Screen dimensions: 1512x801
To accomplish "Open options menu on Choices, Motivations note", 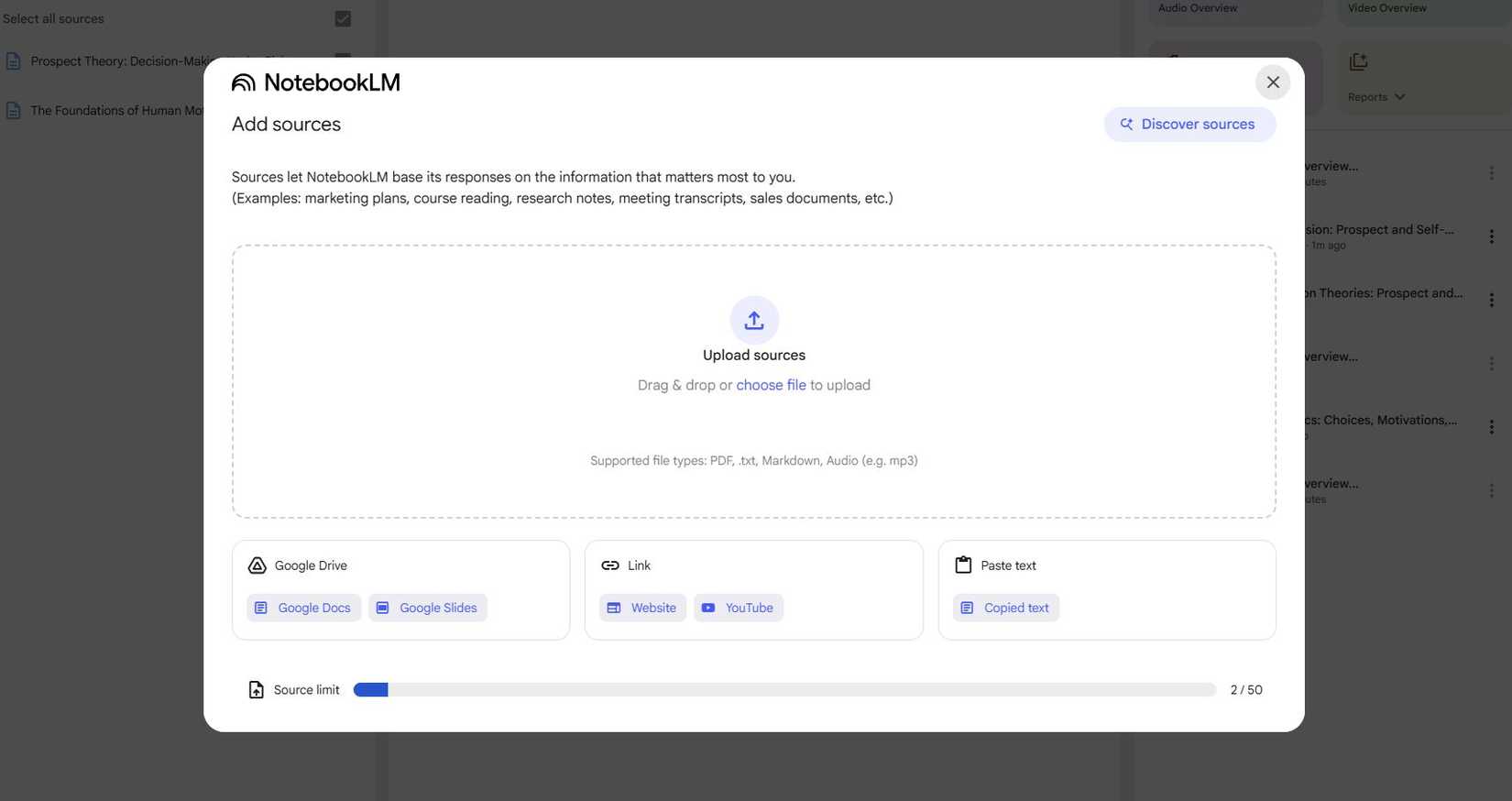I will (1492, 426).
